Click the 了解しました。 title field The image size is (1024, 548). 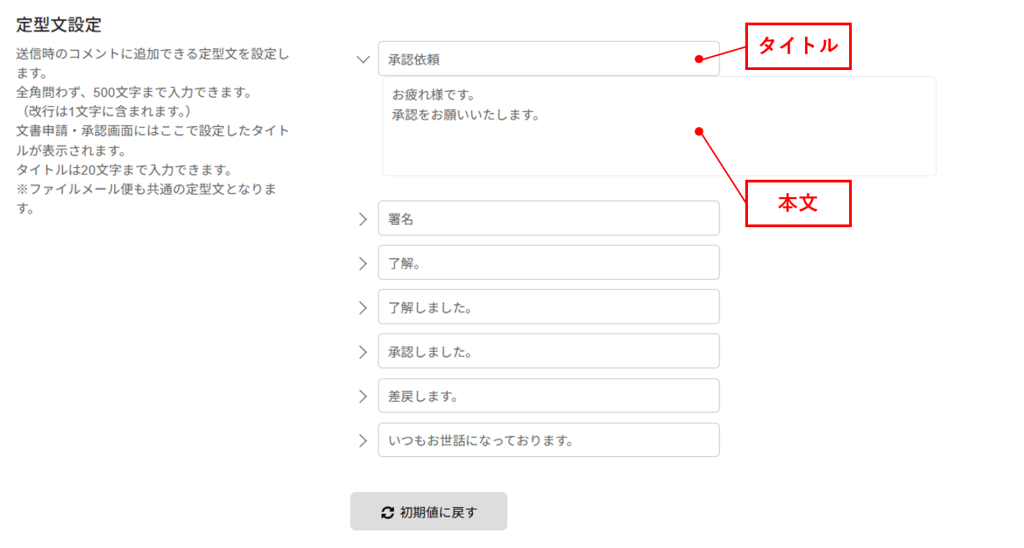click(549, 307)
